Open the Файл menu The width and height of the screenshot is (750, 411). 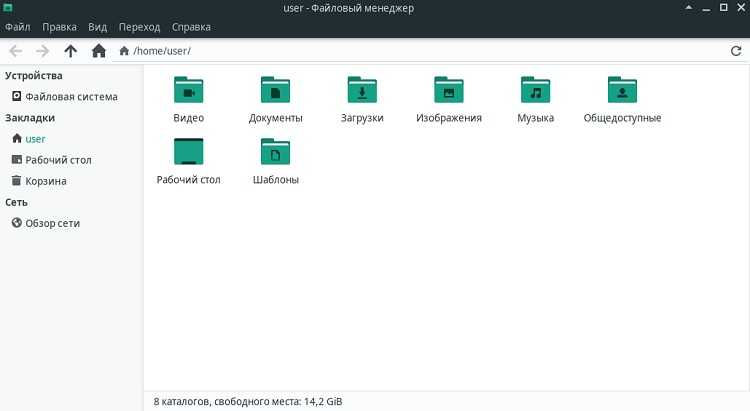click(x=18, y=27)
